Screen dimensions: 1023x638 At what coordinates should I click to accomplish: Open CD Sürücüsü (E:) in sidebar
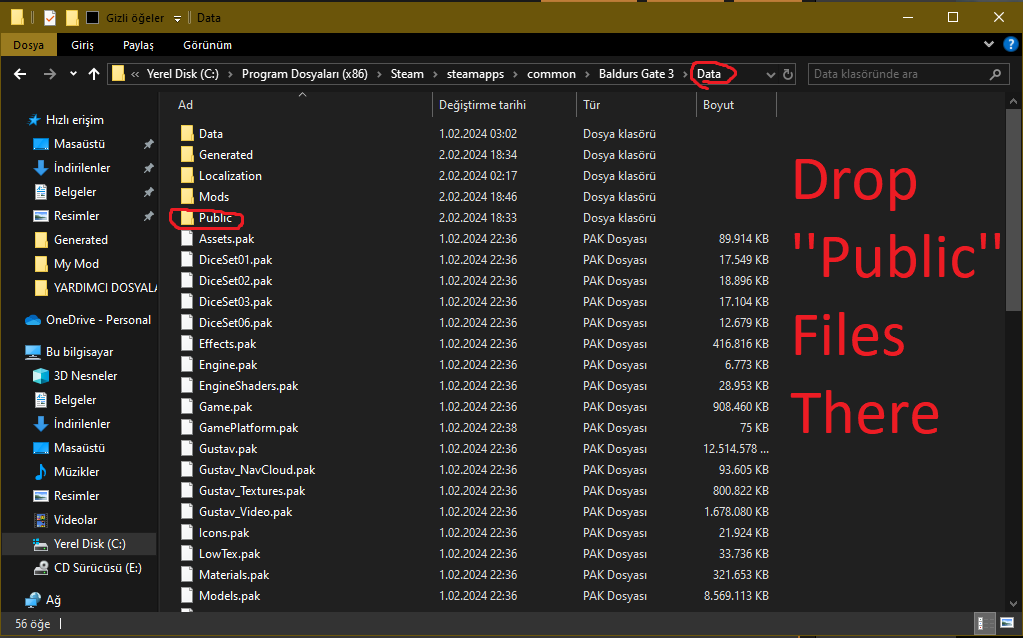click(x=97, y=568)
